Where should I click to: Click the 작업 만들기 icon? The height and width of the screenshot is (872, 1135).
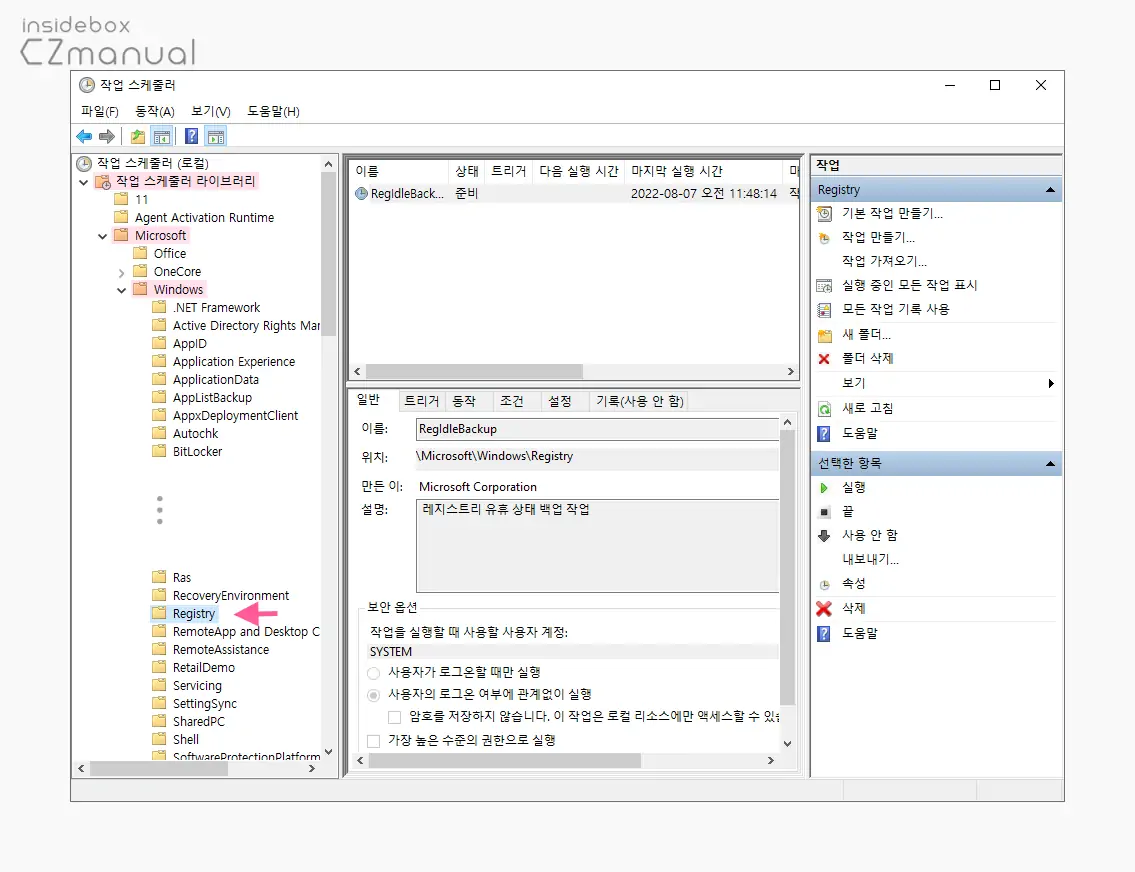pyautogui.click(x=824, y=237)
